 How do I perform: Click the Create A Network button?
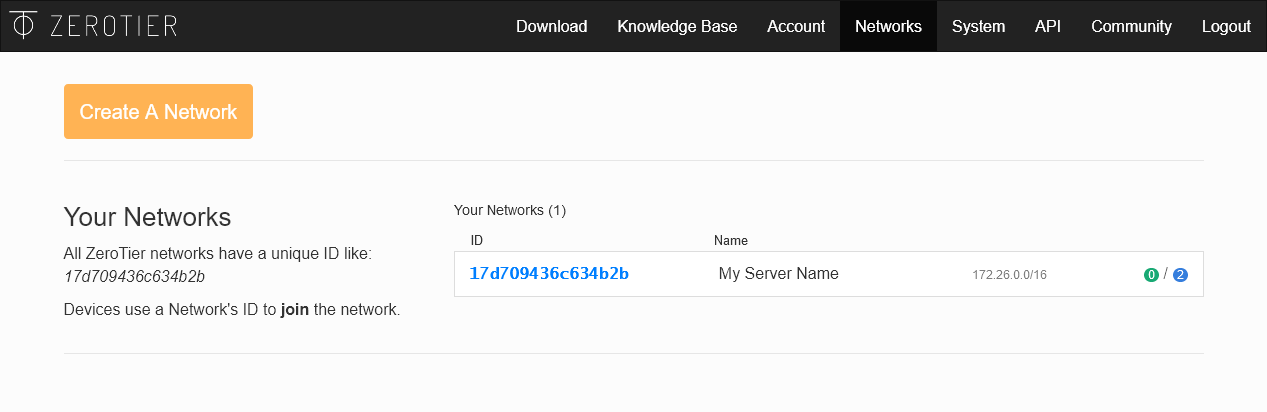pos(158,112)
